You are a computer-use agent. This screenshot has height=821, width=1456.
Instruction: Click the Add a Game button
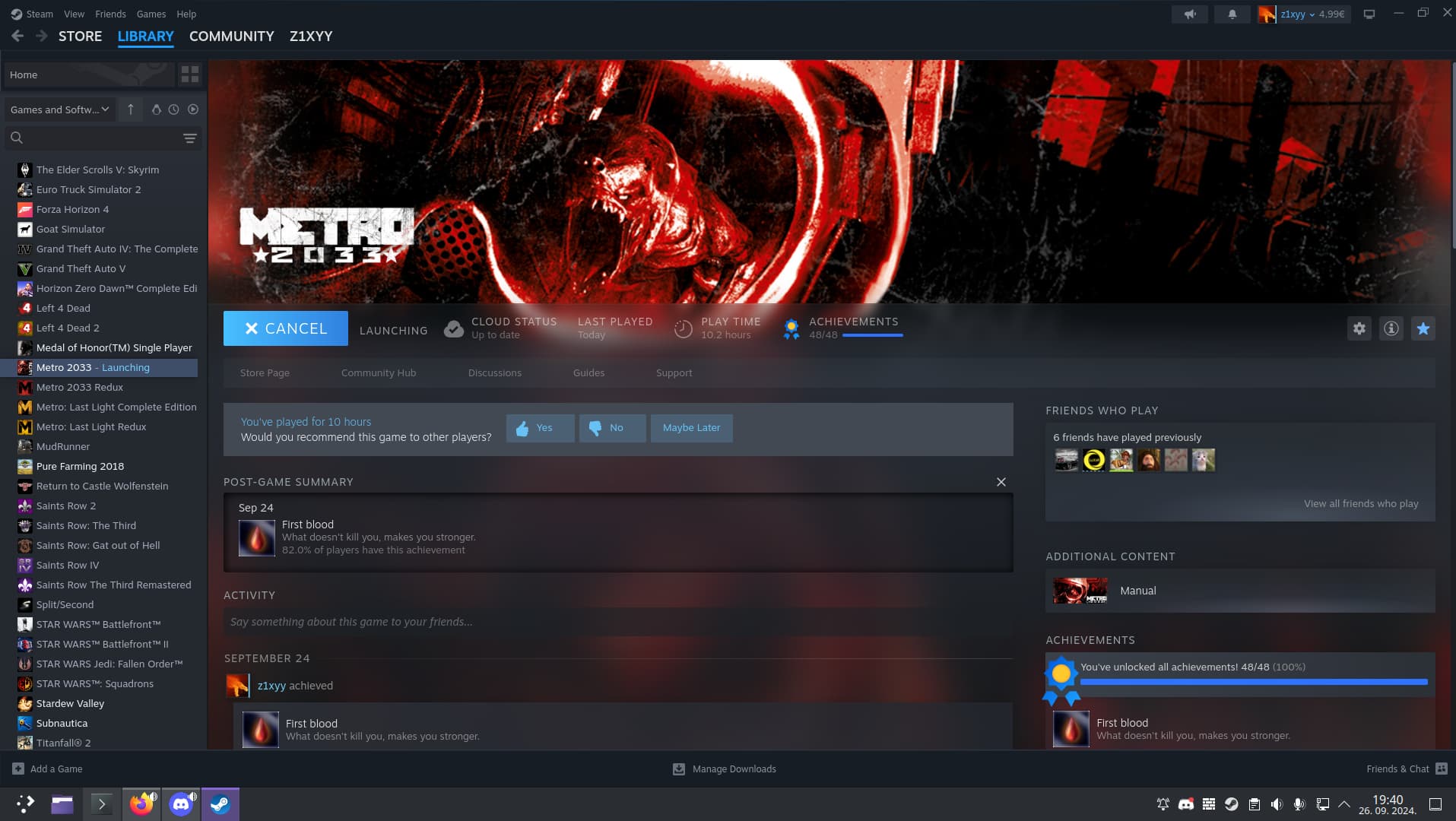[47, 769]
